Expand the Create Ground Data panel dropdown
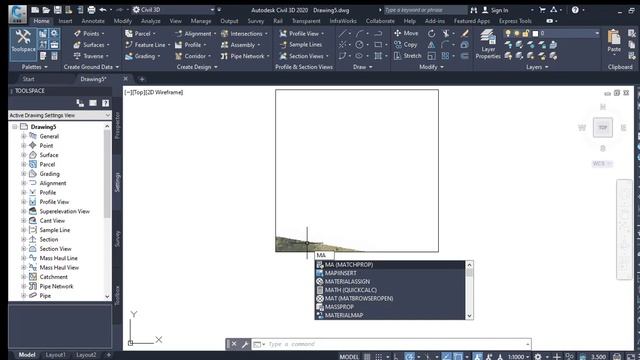This screenshot has height=360, width=640. click(91, 67)
